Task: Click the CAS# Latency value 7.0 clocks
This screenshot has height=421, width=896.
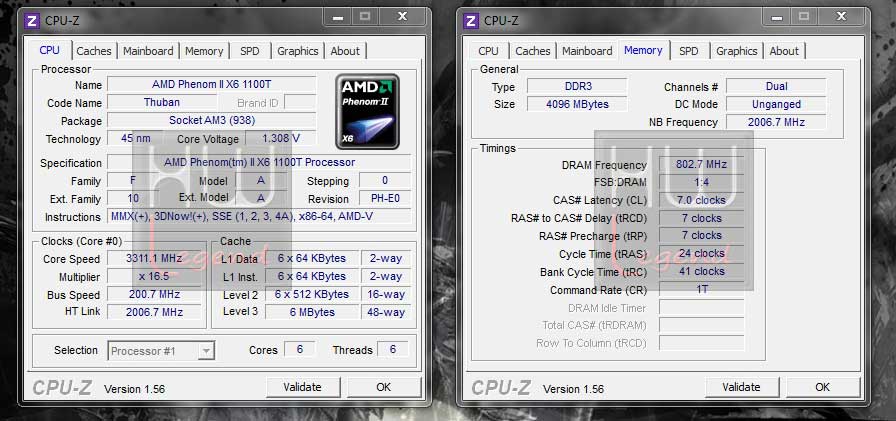Action: click(702, 200)
